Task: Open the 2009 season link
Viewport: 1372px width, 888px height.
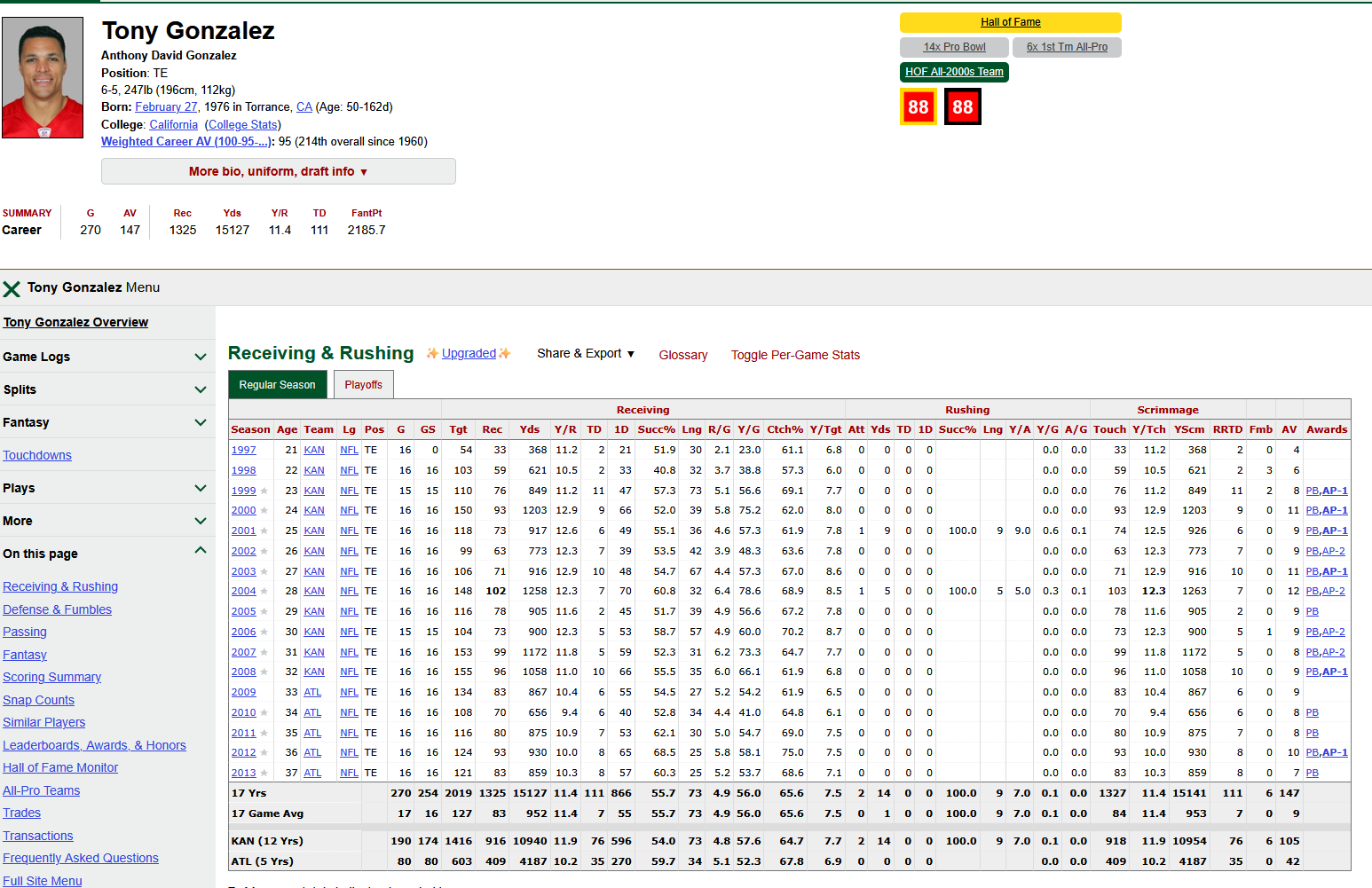Action: coord(243,692)
